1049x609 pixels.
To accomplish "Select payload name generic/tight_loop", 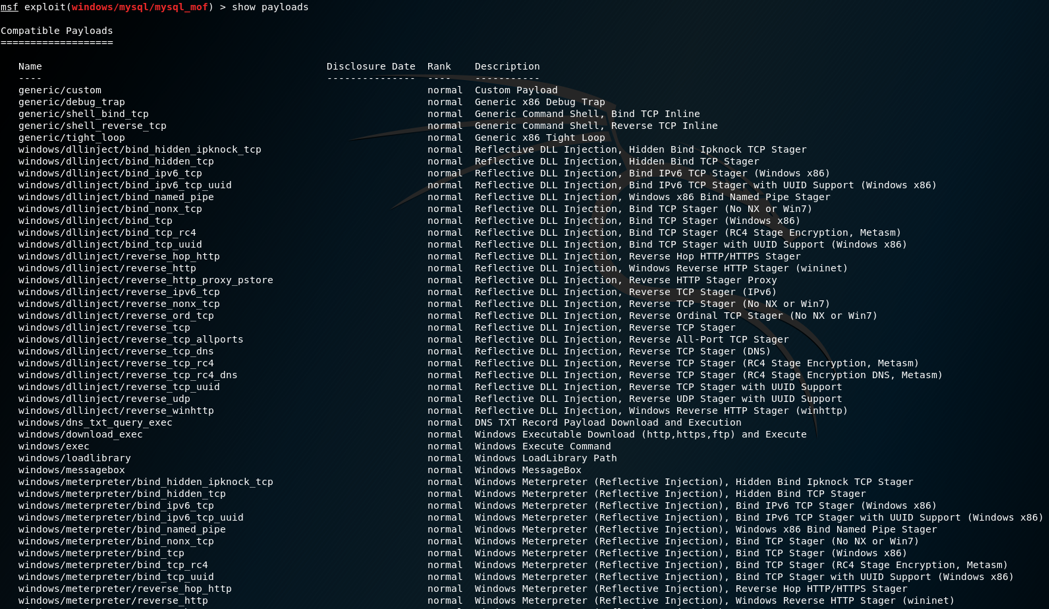I will (72, 138).
